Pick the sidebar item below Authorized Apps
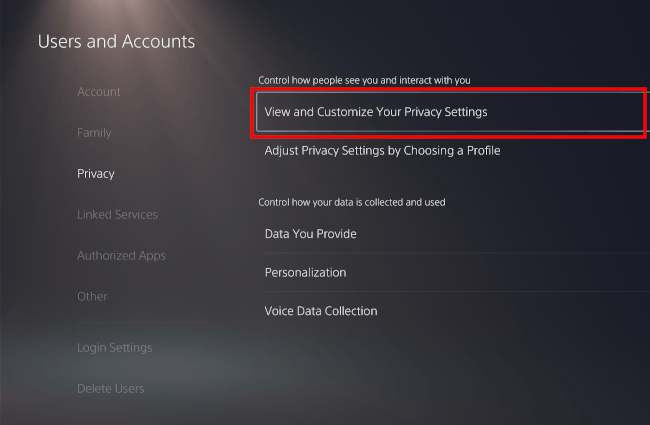Screen dimensions: 650x425 tap(92, 297)
